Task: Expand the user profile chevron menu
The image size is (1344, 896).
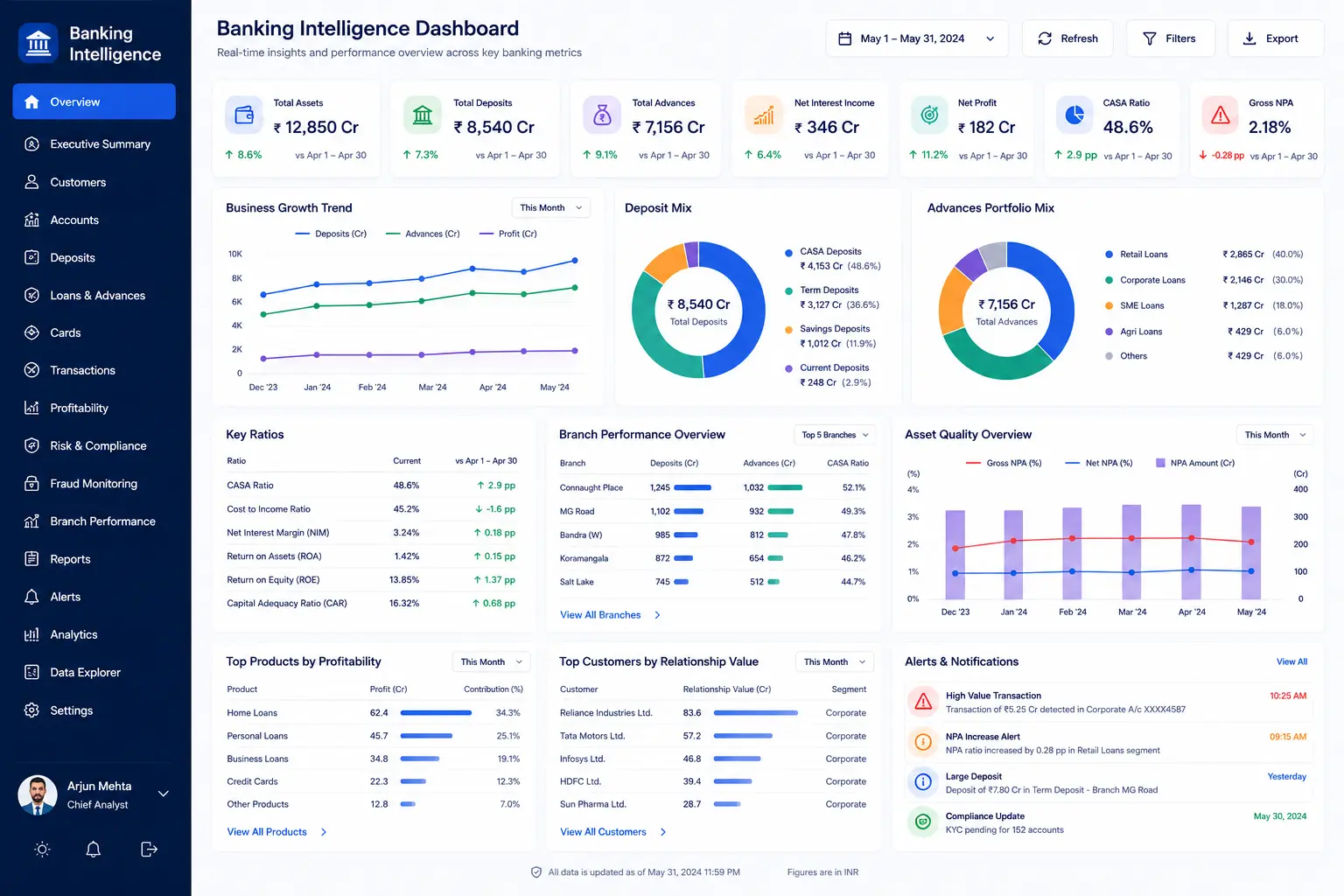Action: click(x=163, y=794)
